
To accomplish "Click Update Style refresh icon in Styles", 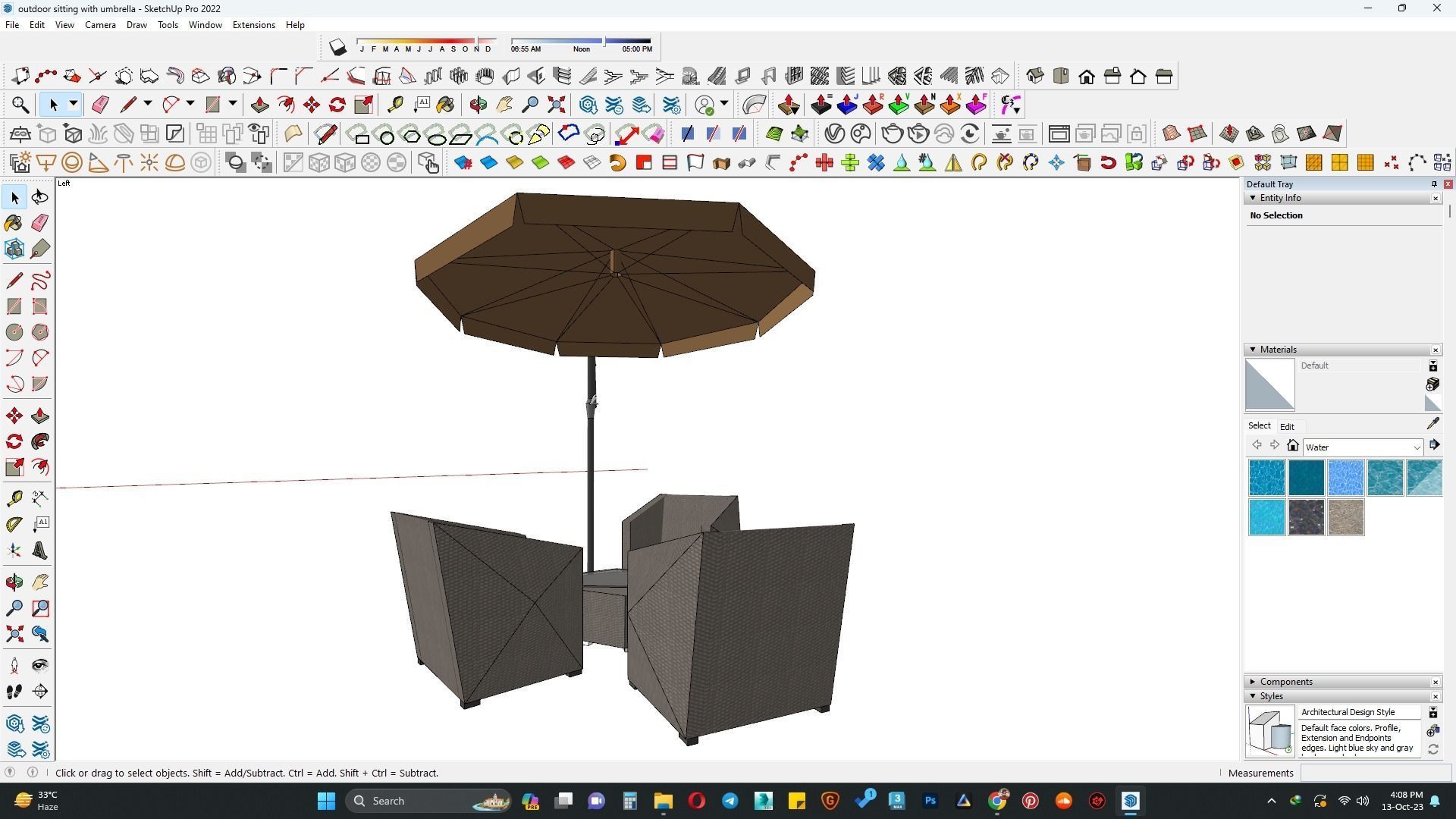I will [1432, 749].
